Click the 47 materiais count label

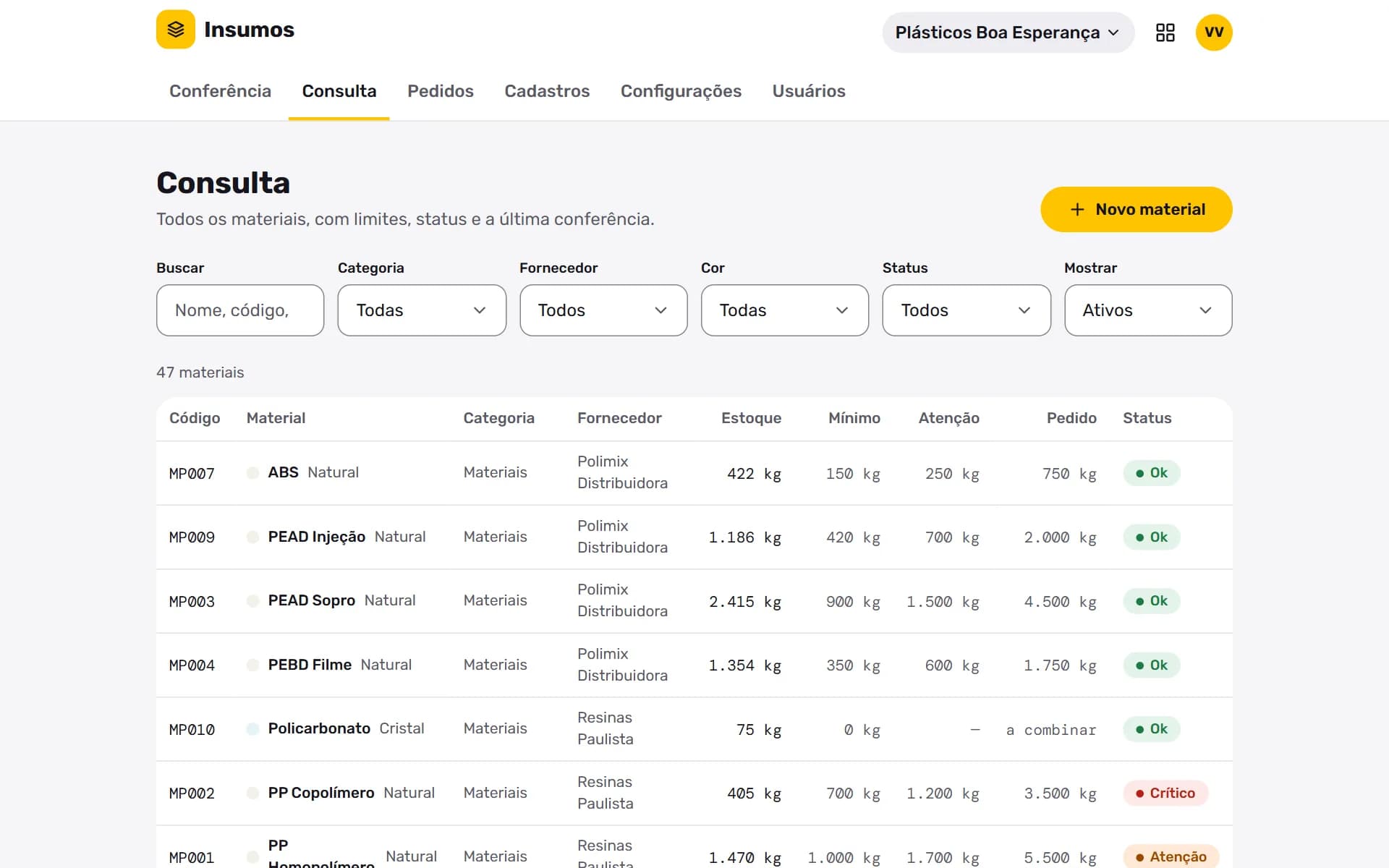click(x=200, y=373)
